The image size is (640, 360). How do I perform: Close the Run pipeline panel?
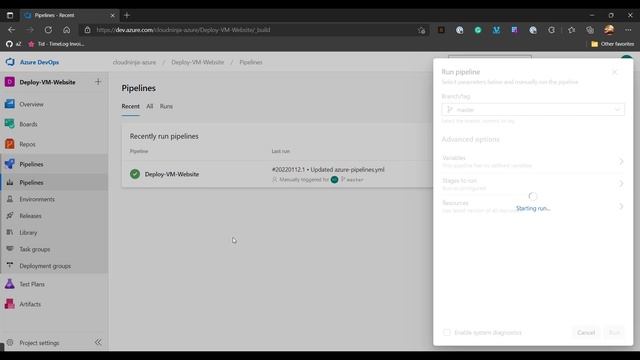(615, 72)
